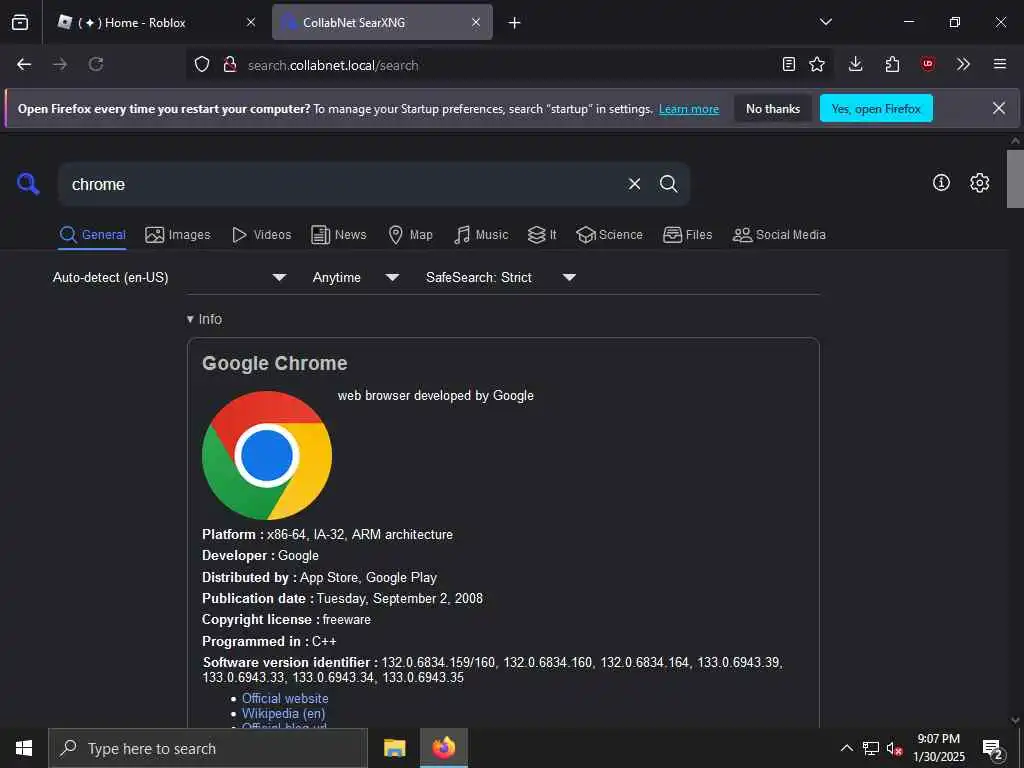1024x768 pixels.
Task: Open the extensions puzzle icon
Action: point(892,64)
